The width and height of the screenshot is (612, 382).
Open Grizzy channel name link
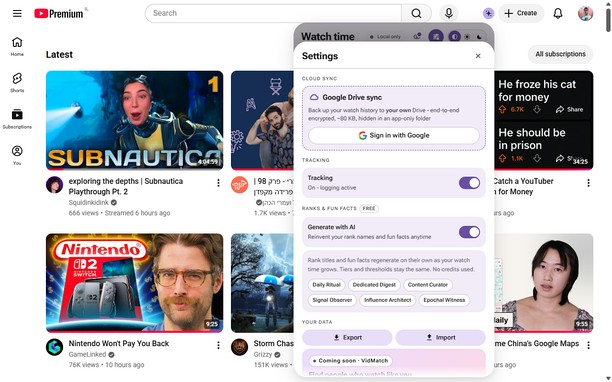click(263, 354)
